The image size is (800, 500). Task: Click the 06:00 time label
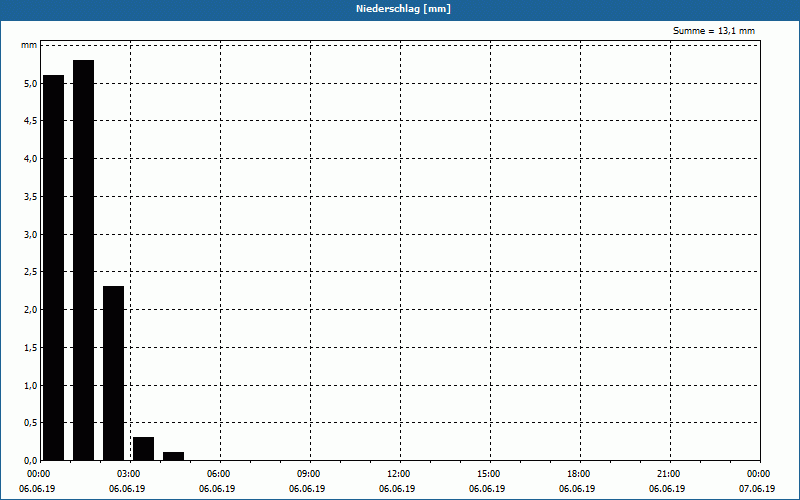tap(219, 474)
